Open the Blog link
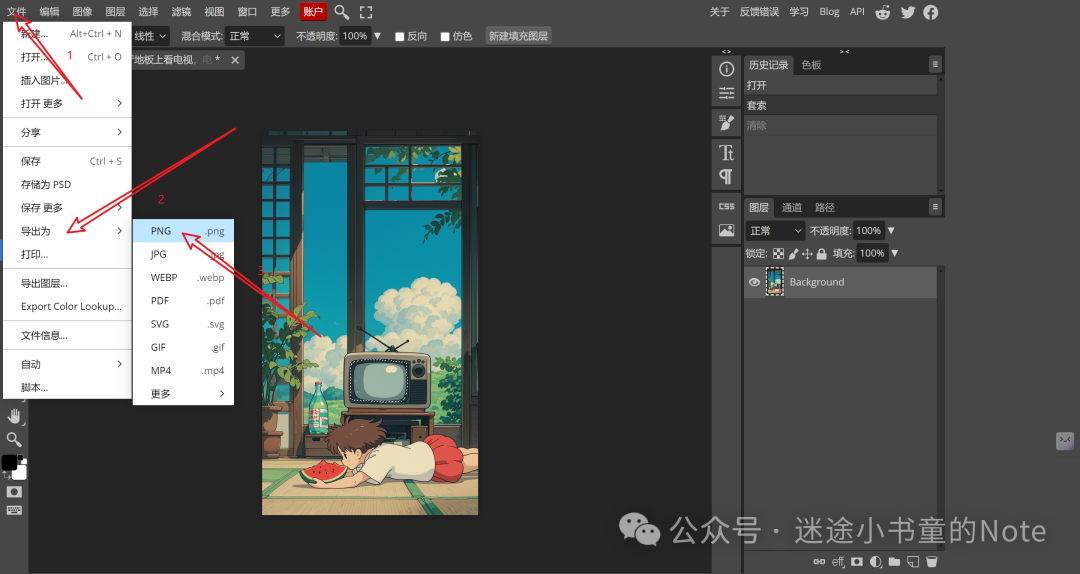1080x574 pixels. point(829,12)
